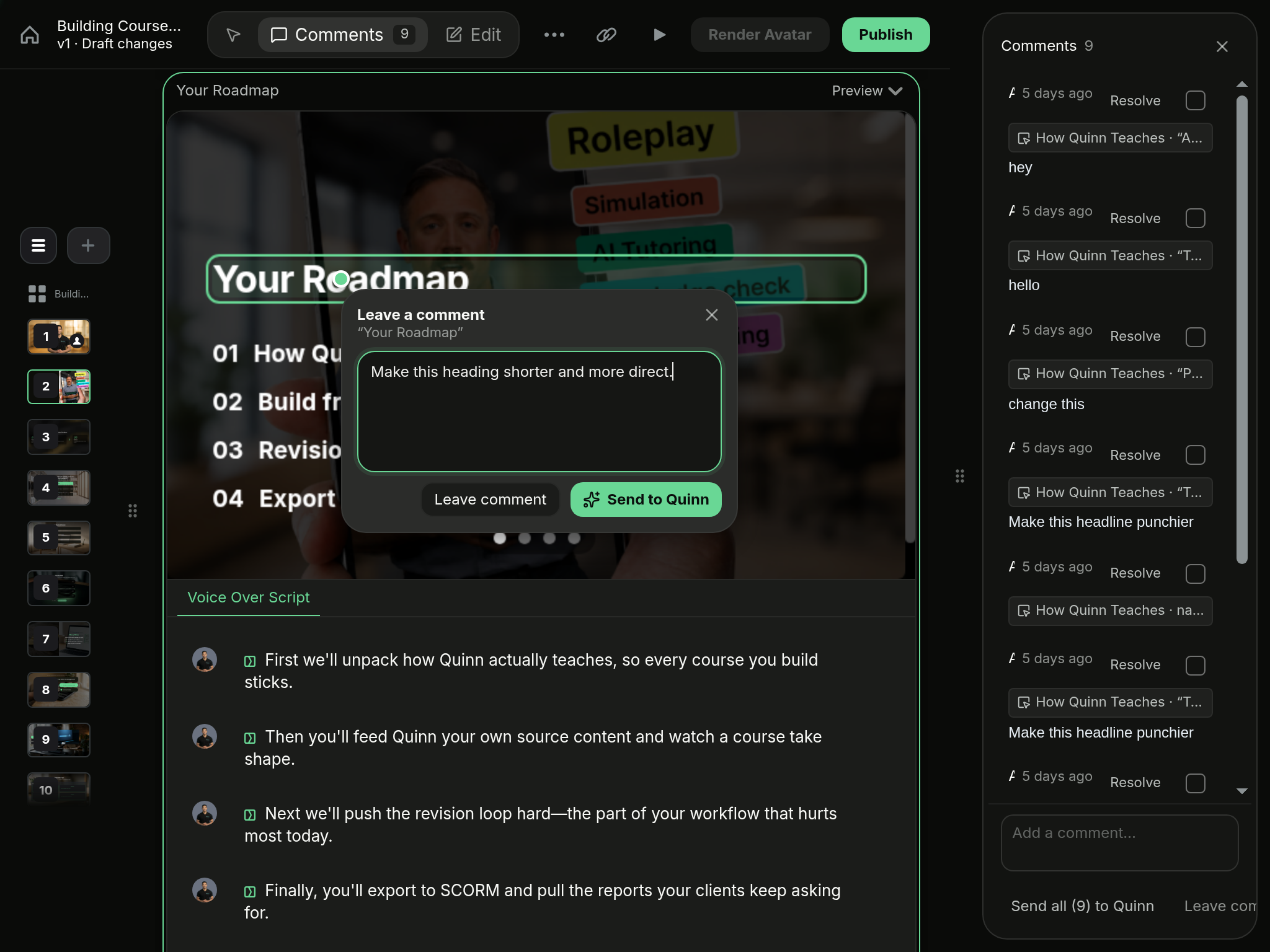This screenshot has height=952, width=1270.
Task: Click Send all (9) to Quinn
Action: [x=1082, y=906]
